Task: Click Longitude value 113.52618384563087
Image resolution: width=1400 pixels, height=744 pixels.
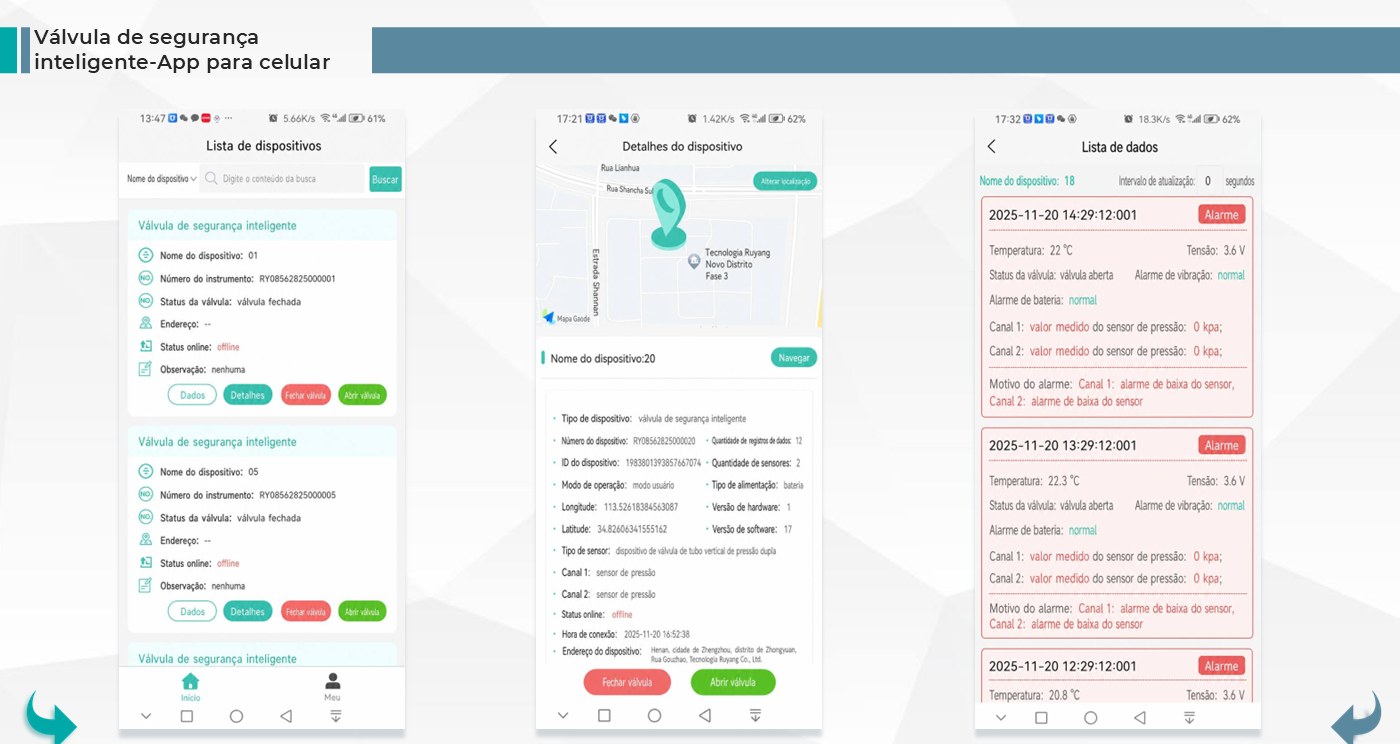Action: [641, 507]
